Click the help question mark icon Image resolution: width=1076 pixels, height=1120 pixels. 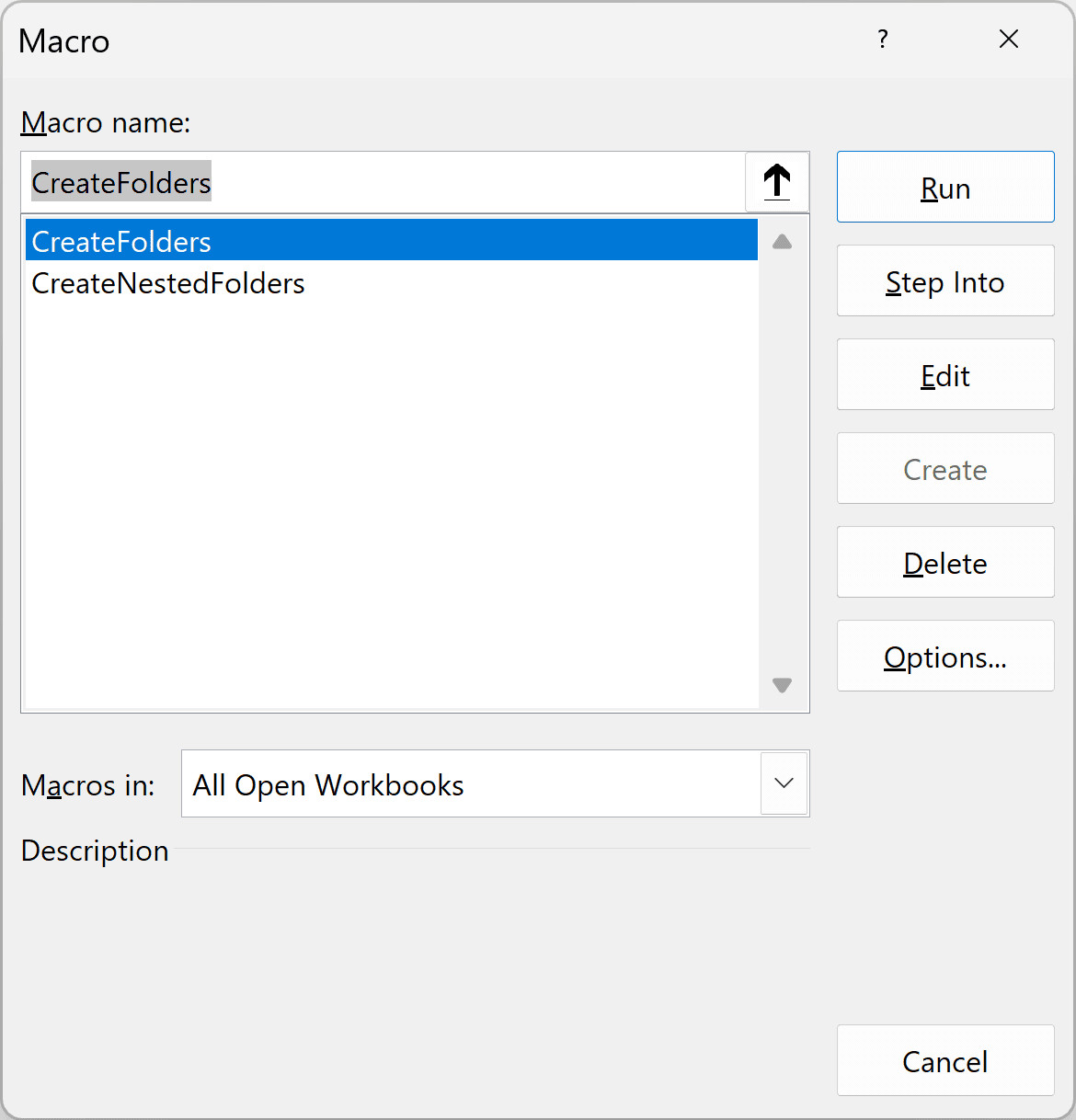click(x=882, y=40)
